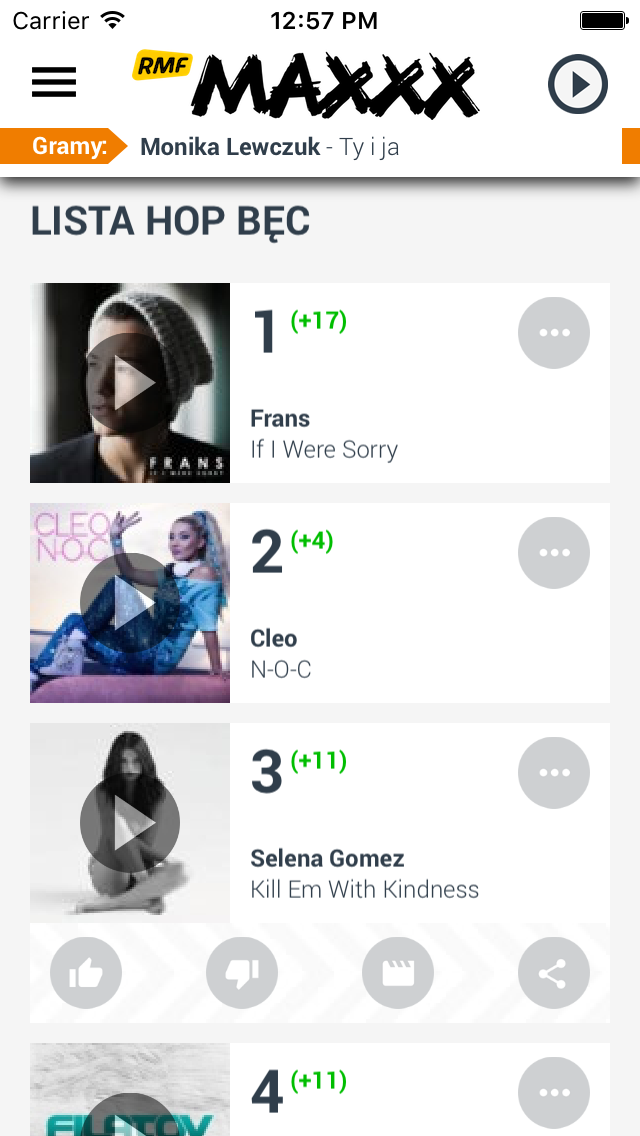Play Frans track from album cover
Image resolution: width=640 pixels, height=1136 pixels.
pyautogui.click(x=130, y=383)
